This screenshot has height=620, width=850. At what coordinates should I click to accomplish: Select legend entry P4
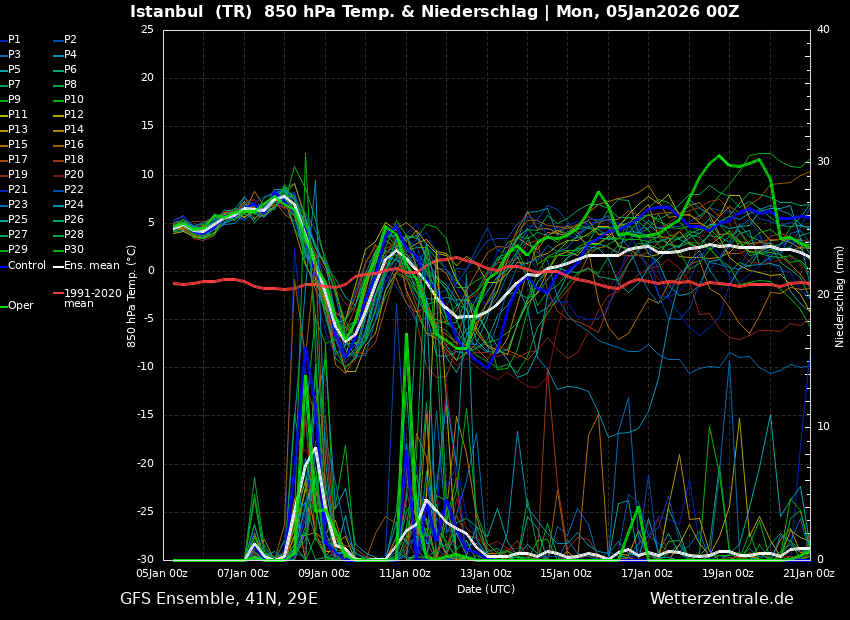point(70,55)
